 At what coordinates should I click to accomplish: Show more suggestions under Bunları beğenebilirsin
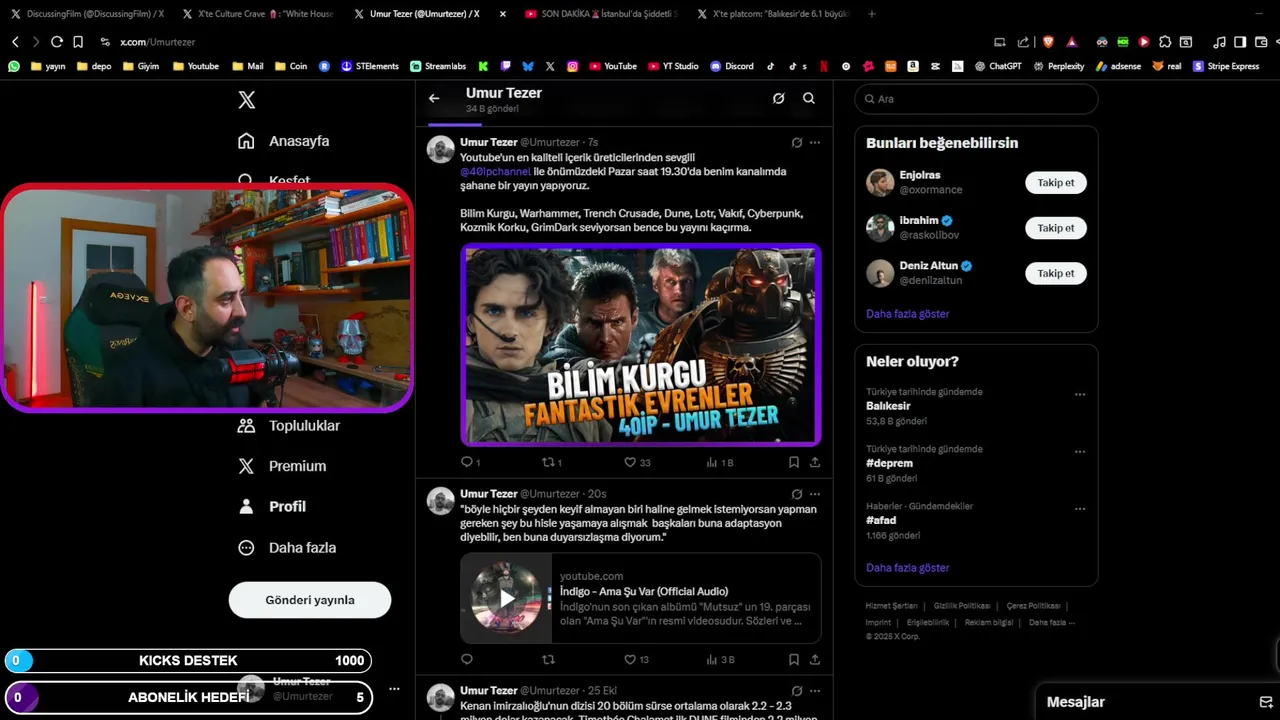pyautogui.click(x=908, y=314)
